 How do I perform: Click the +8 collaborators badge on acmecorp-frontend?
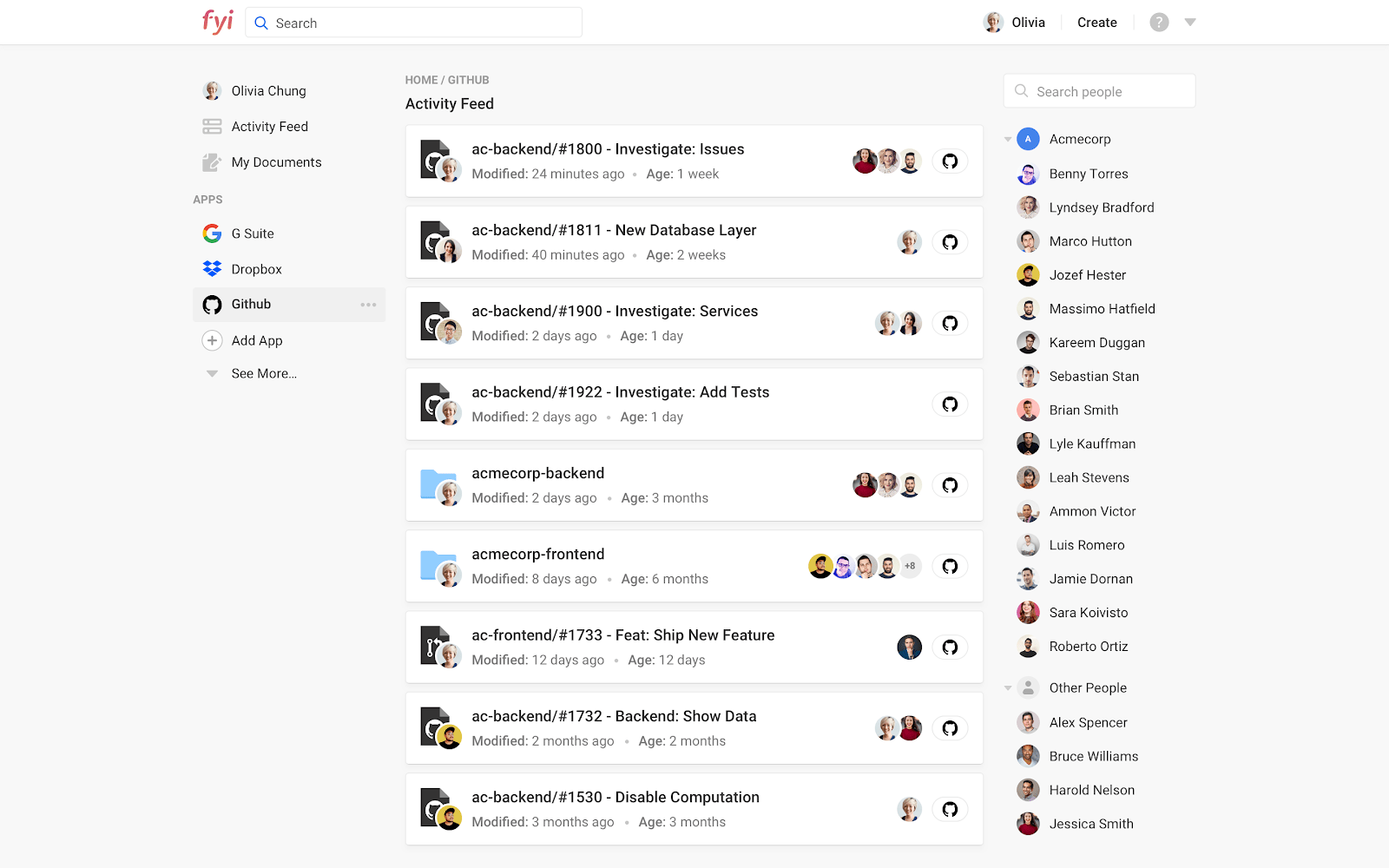[x=910, y=566]
